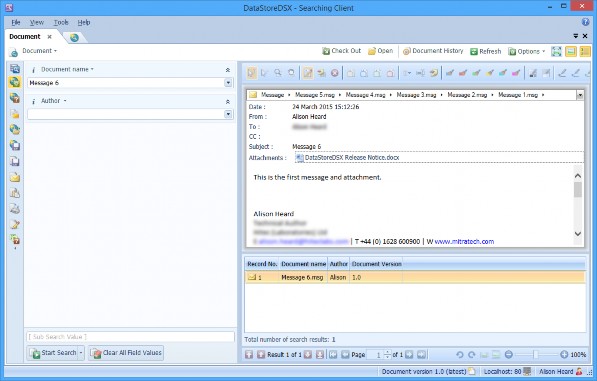This screenshot has width=597, height=381.
Task: Toggle the vertical split layout button
Action: coord(585,51)
